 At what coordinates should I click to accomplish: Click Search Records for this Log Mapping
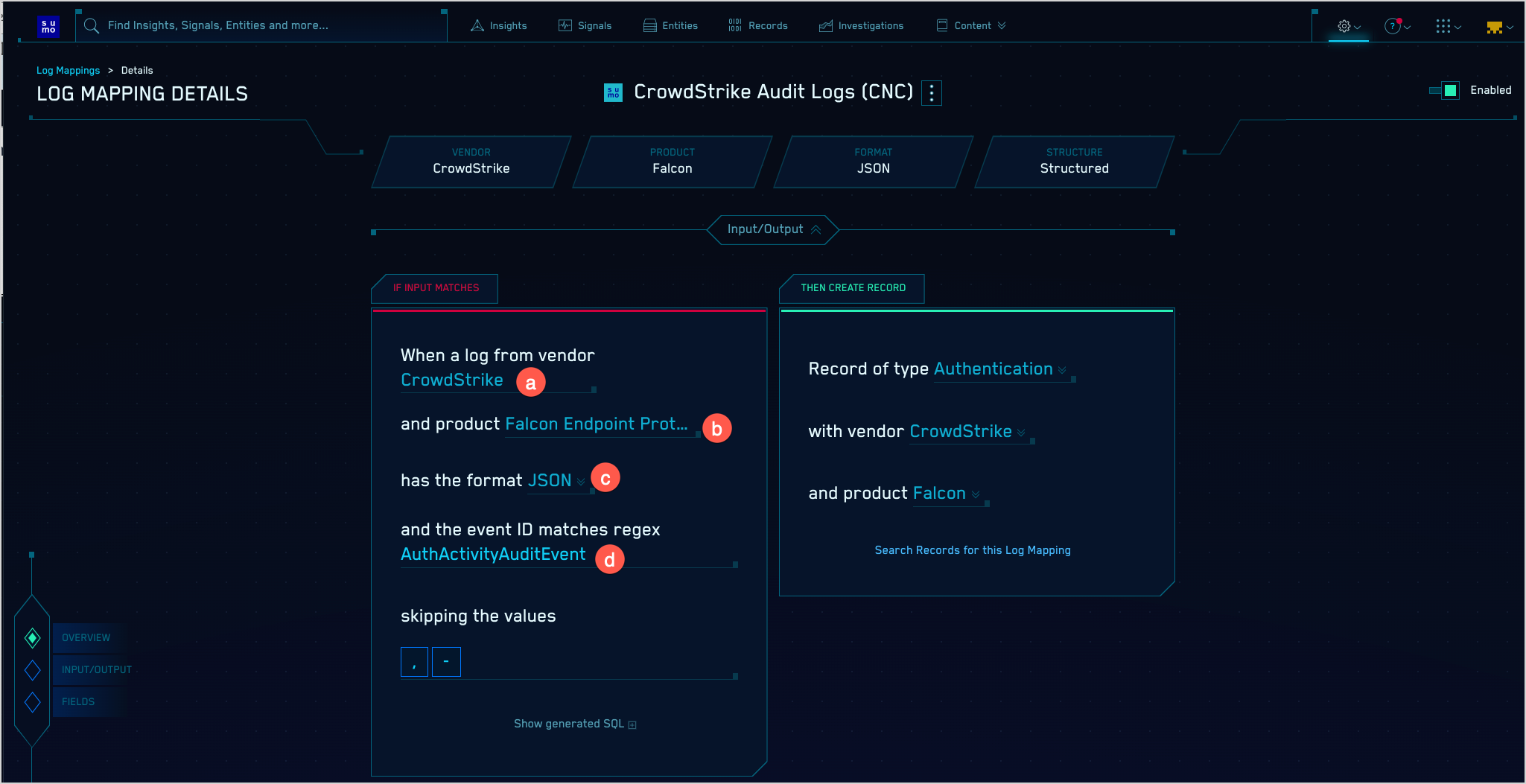(972, 550)
